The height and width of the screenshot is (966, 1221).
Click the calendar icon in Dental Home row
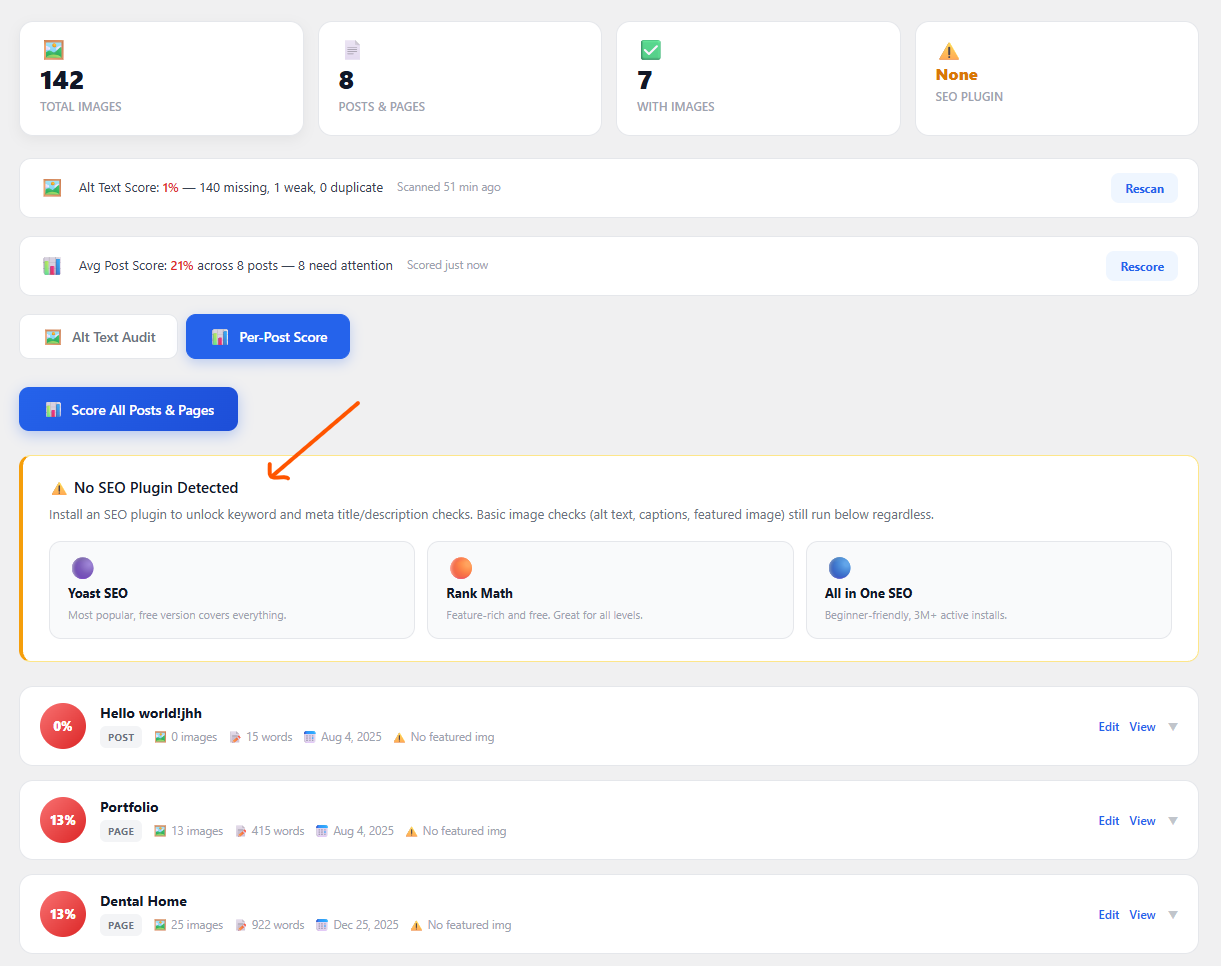click(x=322, y=925)
